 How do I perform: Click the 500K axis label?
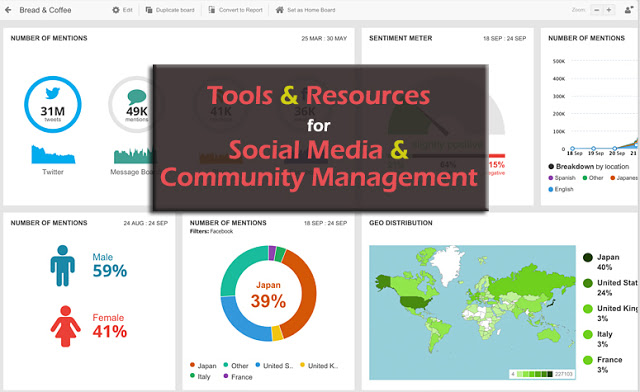(x=559, y=61)
